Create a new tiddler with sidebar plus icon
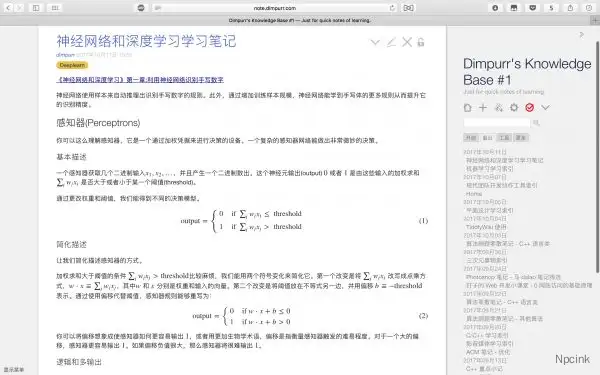This screenshot has width=600, height=375. (483, 108)
